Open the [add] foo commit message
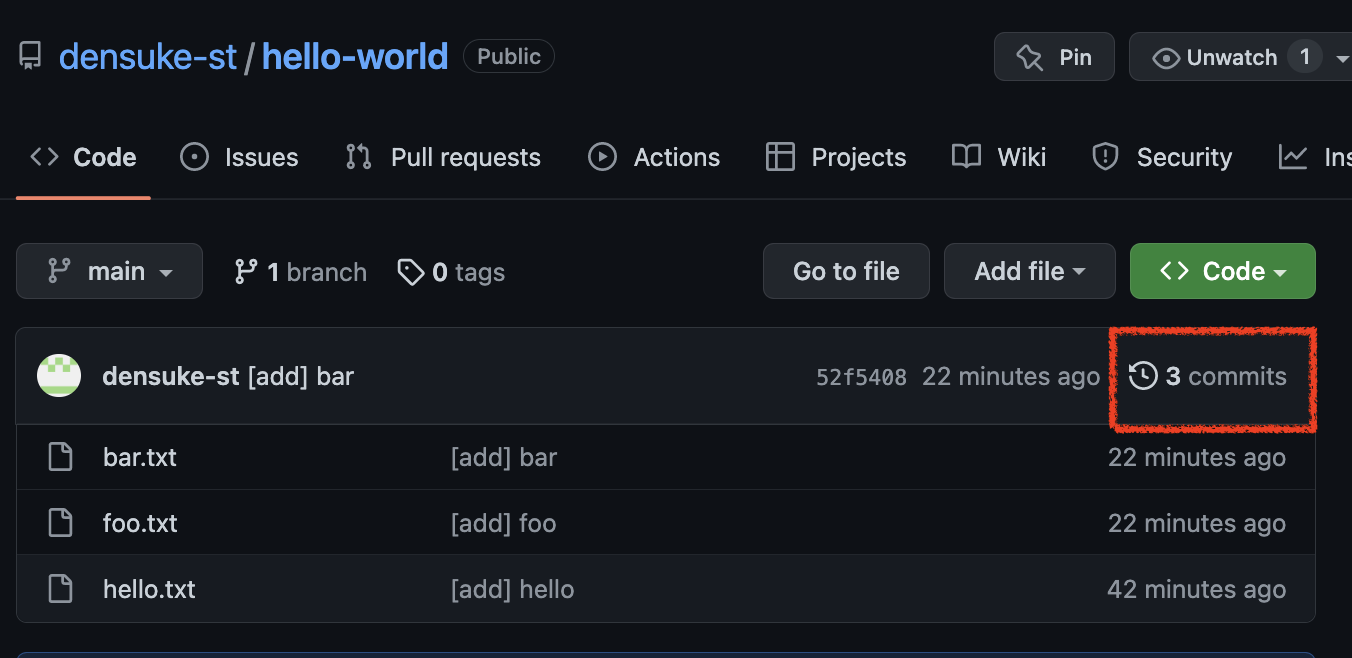 click(503, 523)
